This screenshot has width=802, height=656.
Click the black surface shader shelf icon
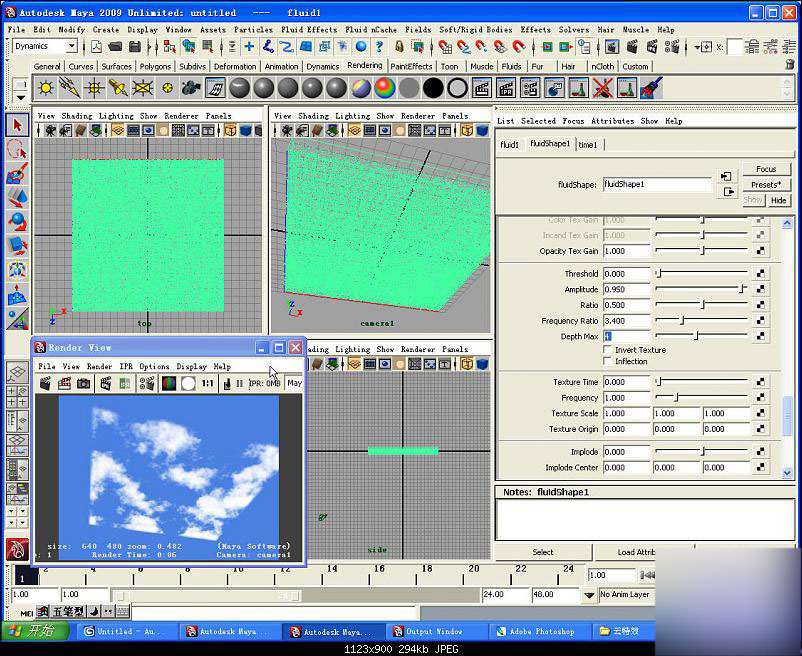coord(433,88)
